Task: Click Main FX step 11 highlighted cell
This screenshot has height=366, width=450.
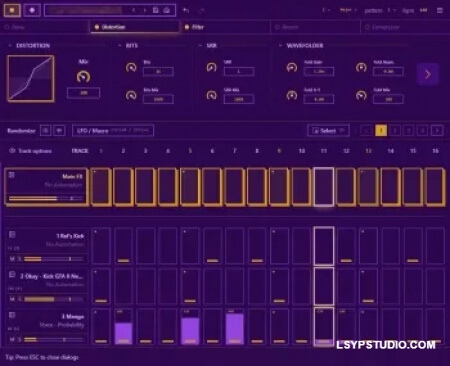Action: [x=324, y=187]
